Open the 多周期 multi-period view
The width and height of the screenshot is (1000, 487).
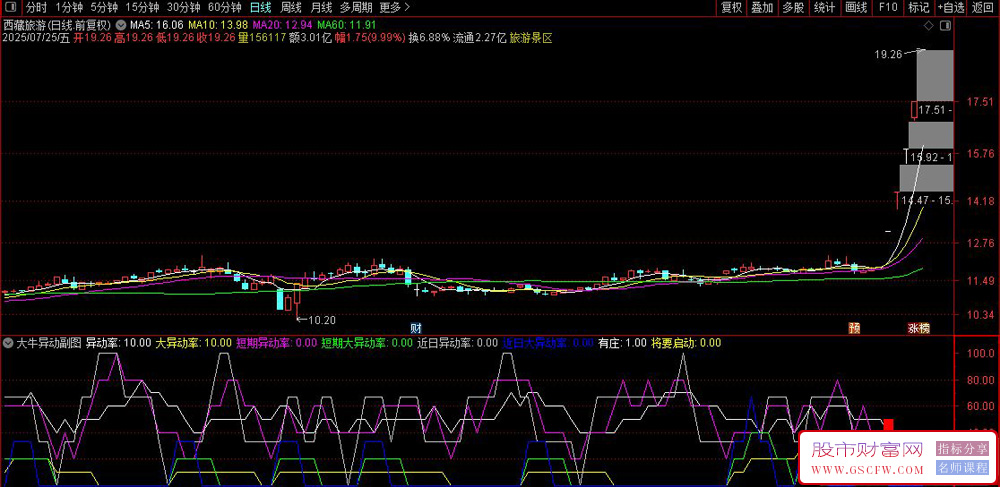[356, 8]
